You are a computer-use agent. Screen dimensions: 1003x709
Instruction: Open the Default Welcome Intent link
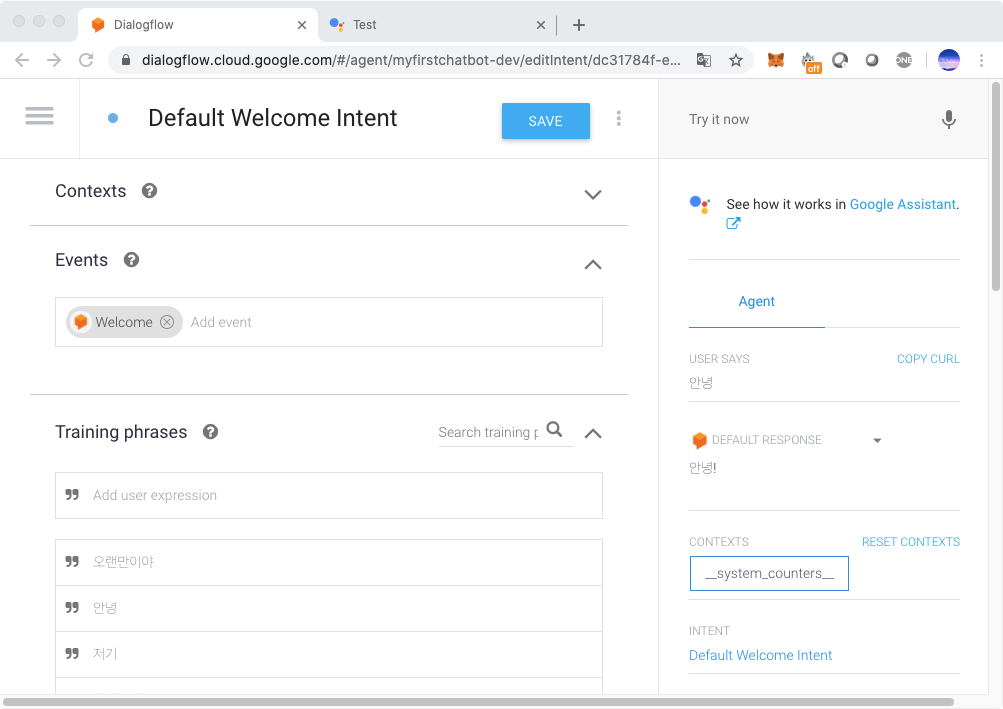click(761, 655)
